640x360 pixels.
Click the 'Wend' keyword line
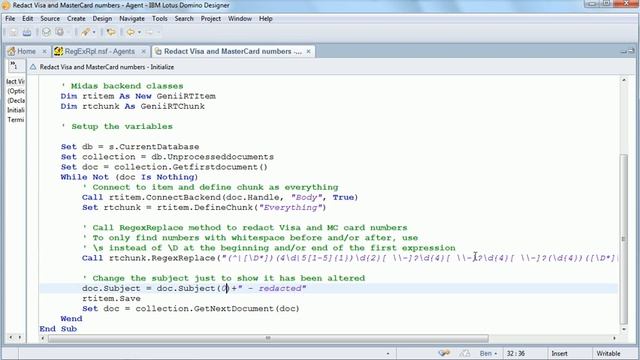coord(71,318)
